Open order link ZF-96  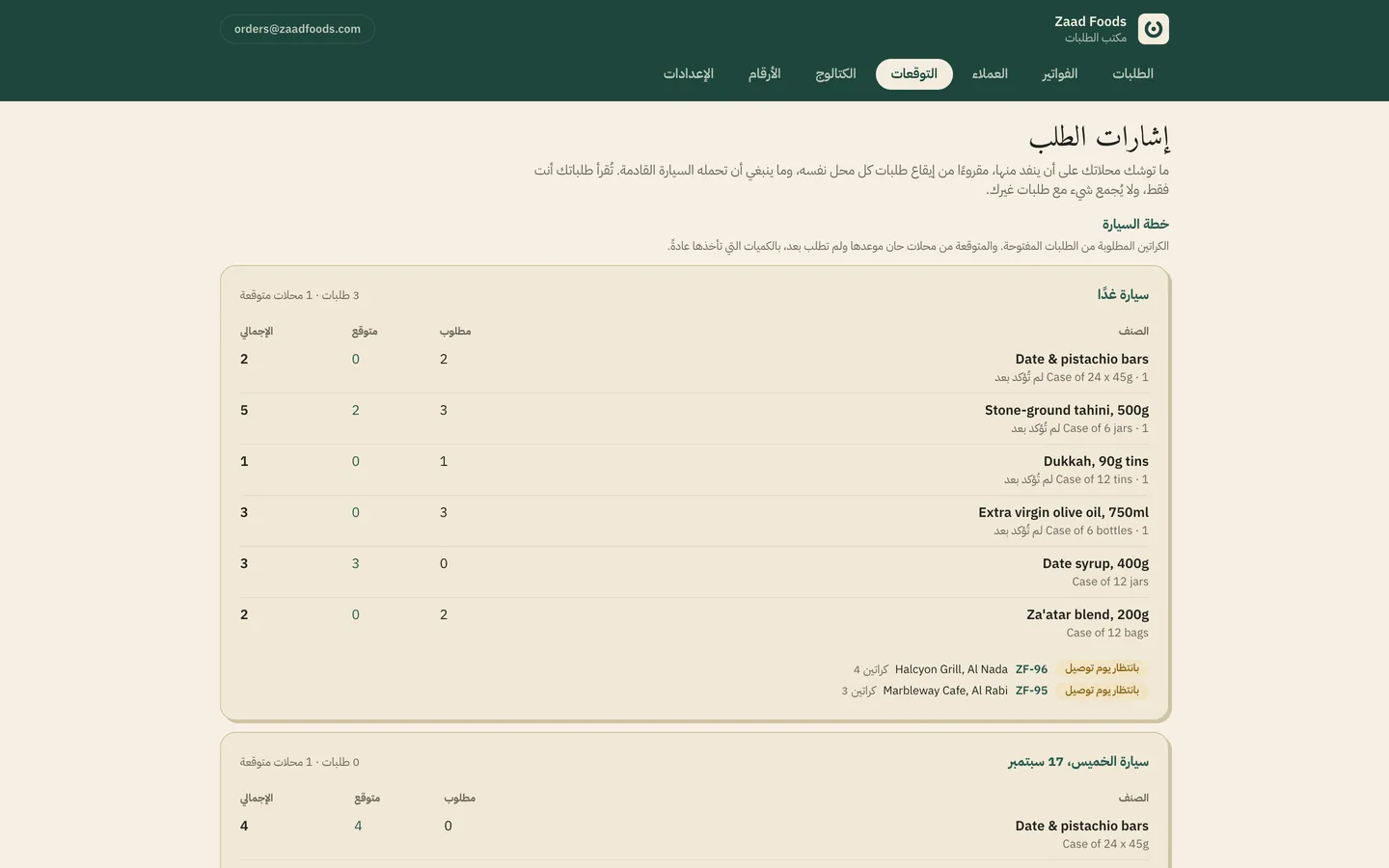(1031, 668)
